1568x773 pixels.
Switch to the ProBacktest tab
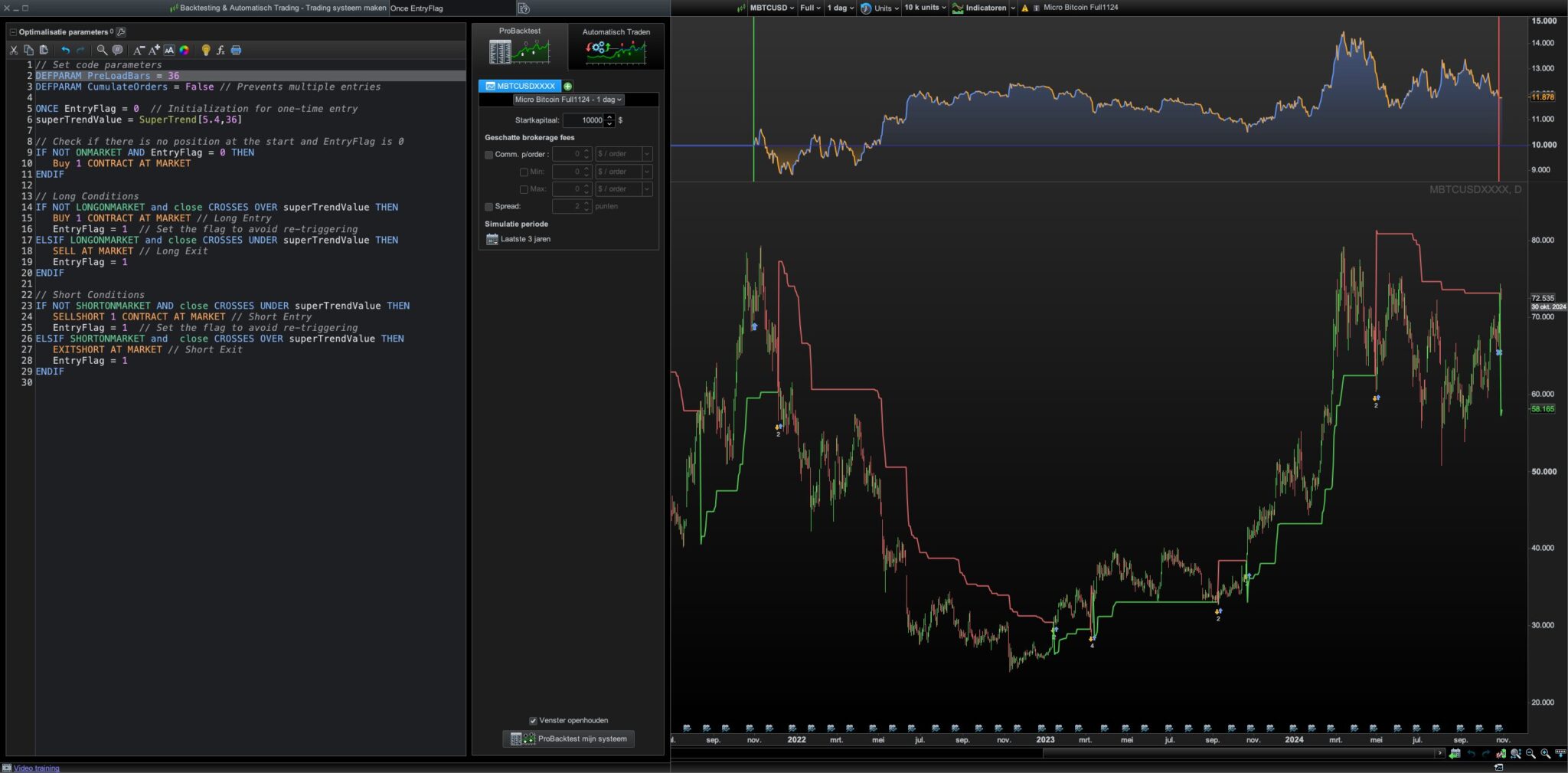coord(520,46)
